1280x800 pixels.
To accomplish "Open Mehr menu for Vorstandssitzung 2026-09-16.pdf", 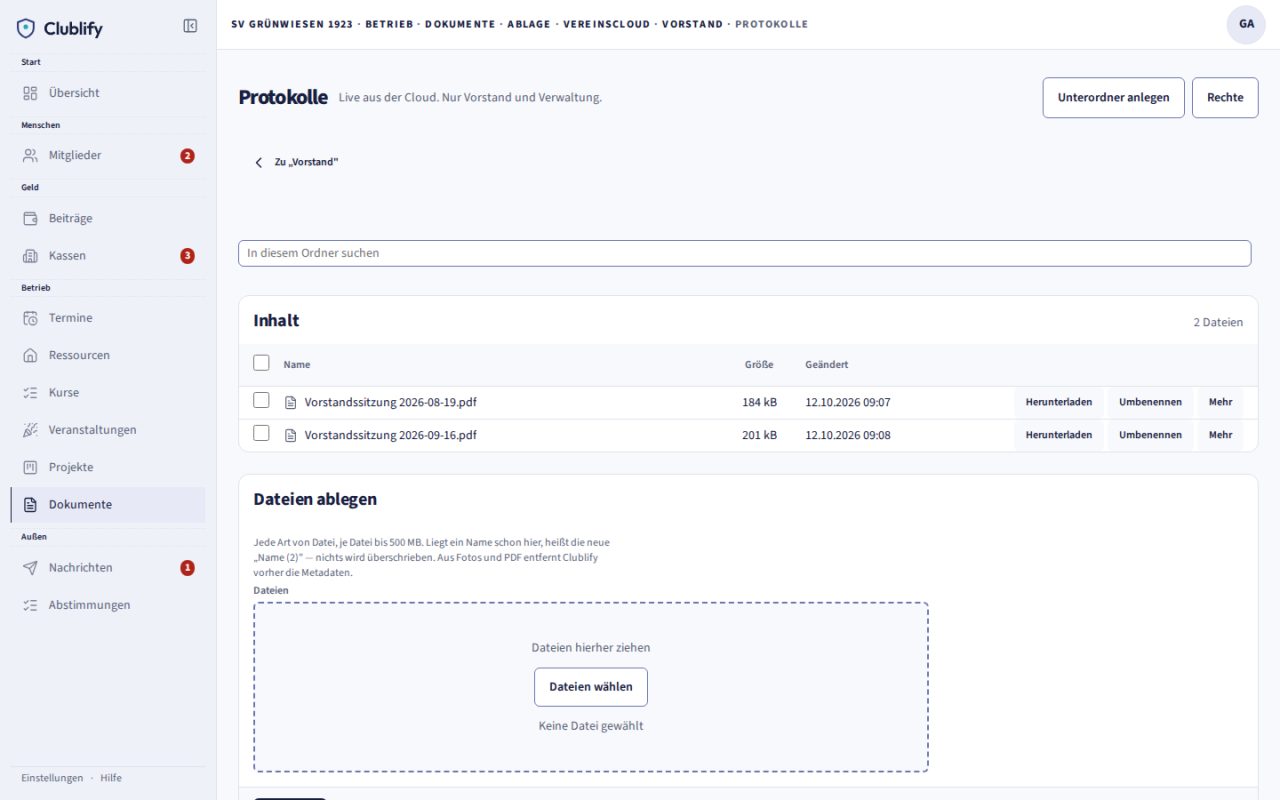I will tap(1220, 435).
